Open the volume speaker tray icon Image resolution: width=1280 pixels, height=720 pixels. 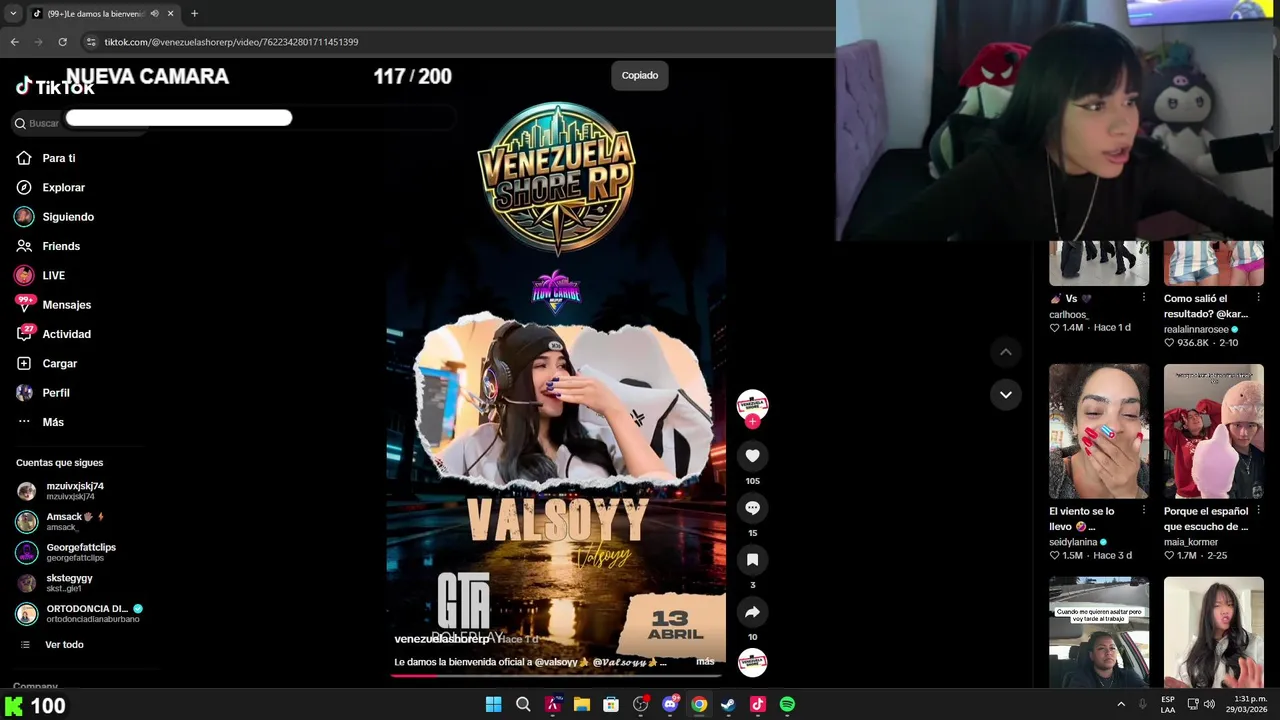tap(1210, 704)
